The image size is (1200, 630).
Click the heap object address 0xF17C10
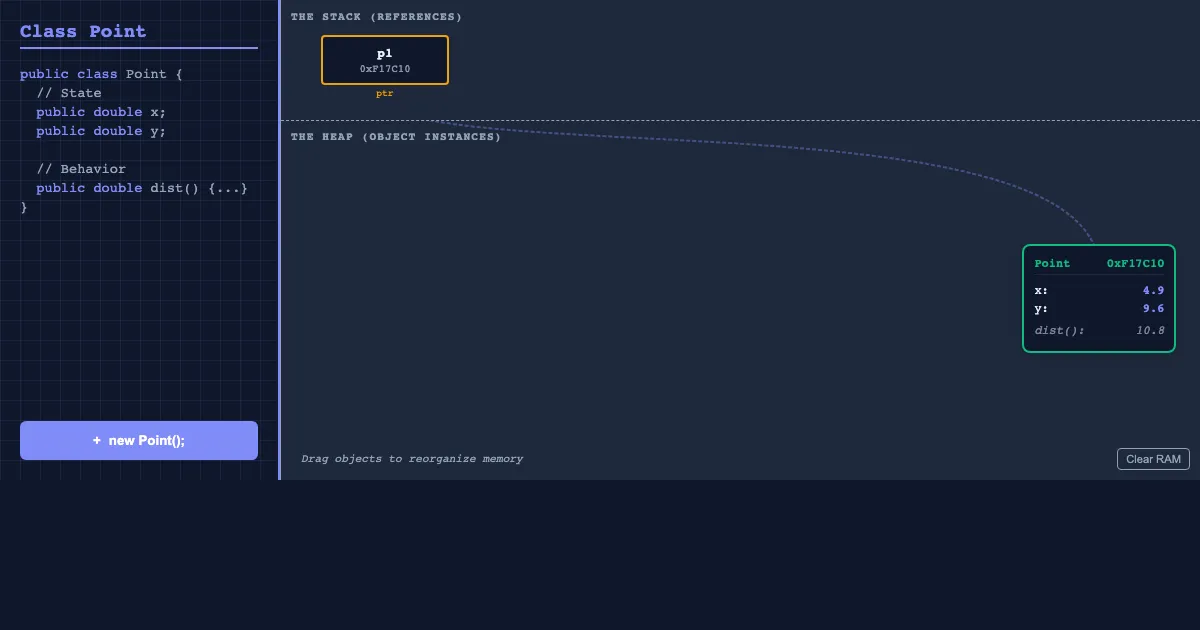(1136, 263)
